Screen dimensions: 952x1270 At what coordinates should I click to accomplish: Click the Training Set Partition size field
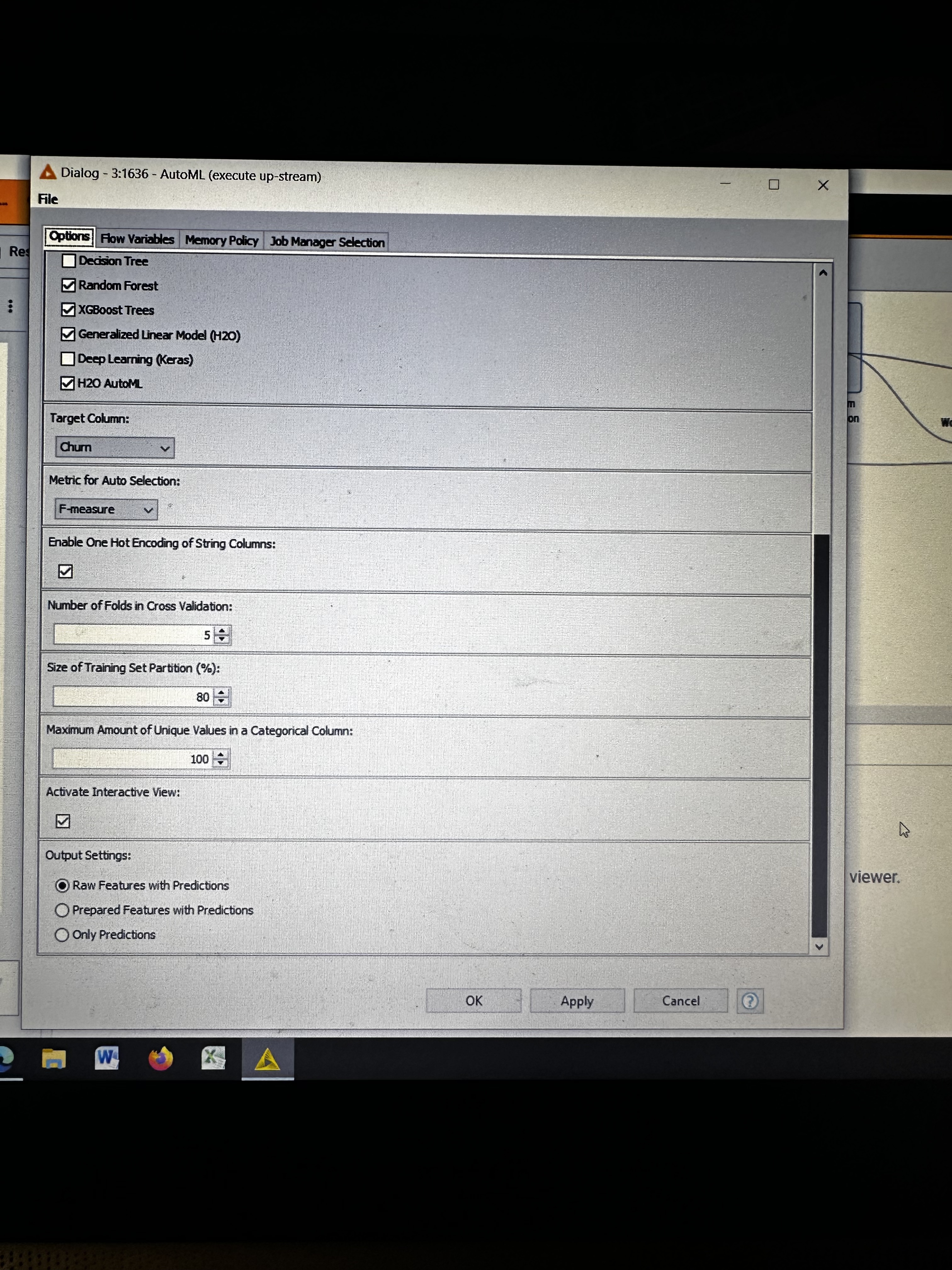pos(133,697)
